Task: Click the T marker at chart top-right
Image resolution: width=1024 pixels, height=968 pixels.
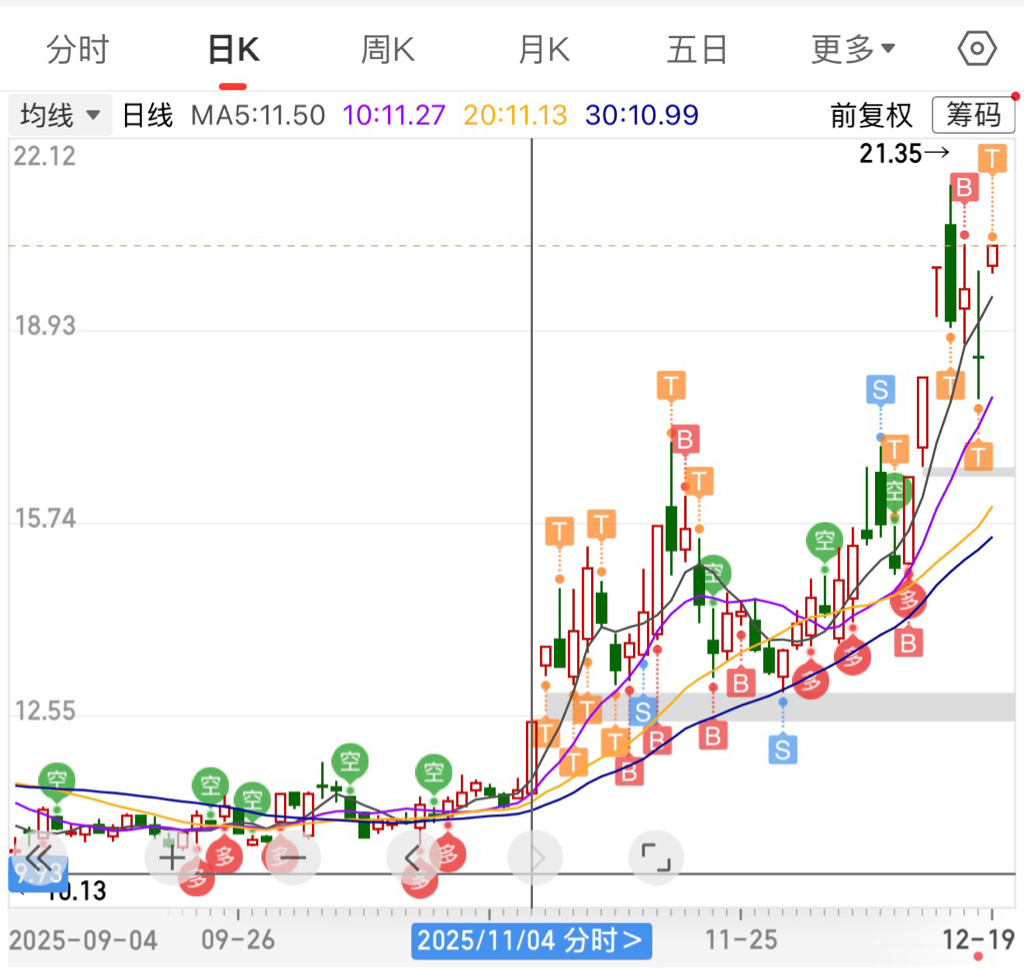Action: [x=992, y=159]
